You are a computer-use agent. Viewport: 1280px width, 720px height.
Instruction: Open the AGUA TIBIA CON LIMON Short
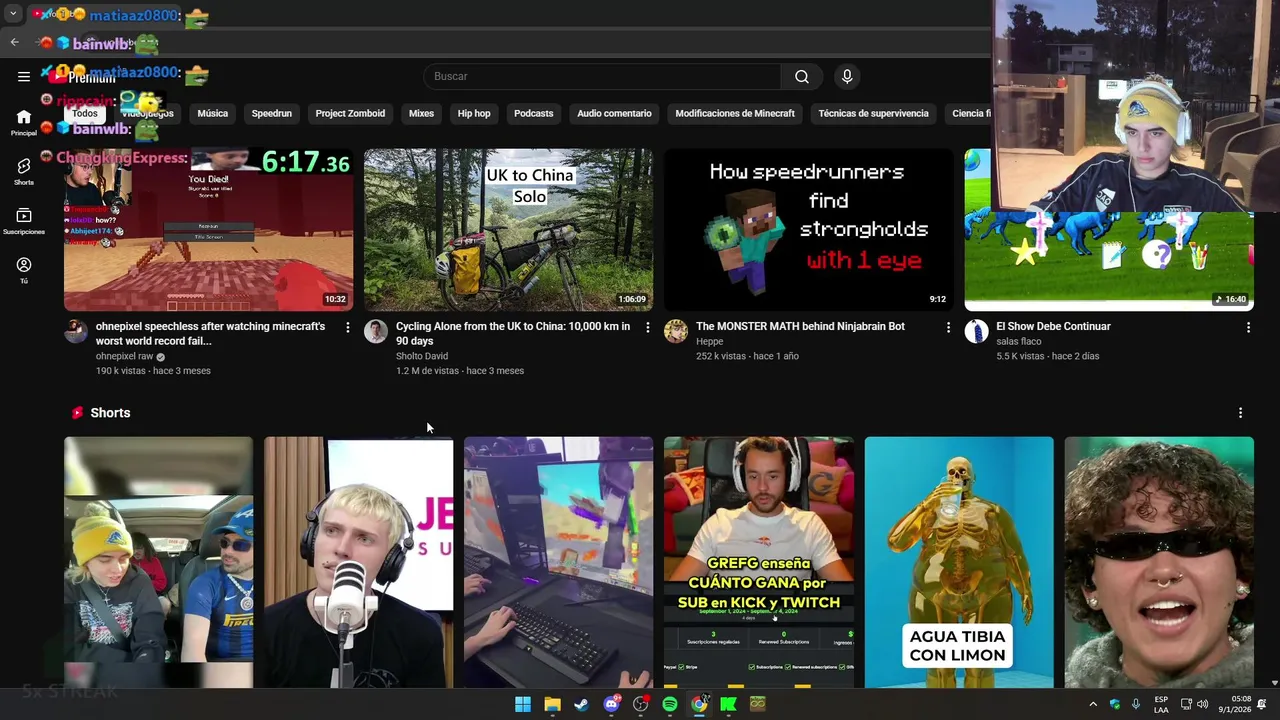point(959,562)
